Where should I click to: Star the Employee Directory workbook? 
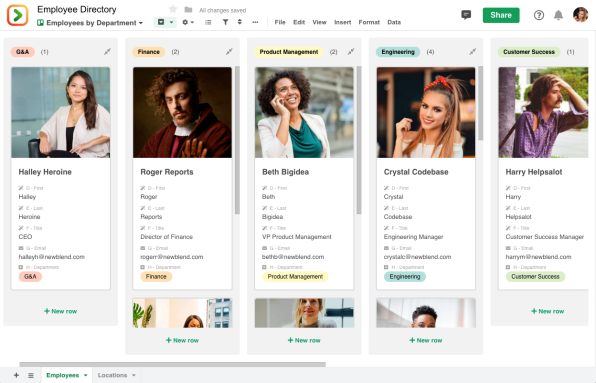coord(173,9)
